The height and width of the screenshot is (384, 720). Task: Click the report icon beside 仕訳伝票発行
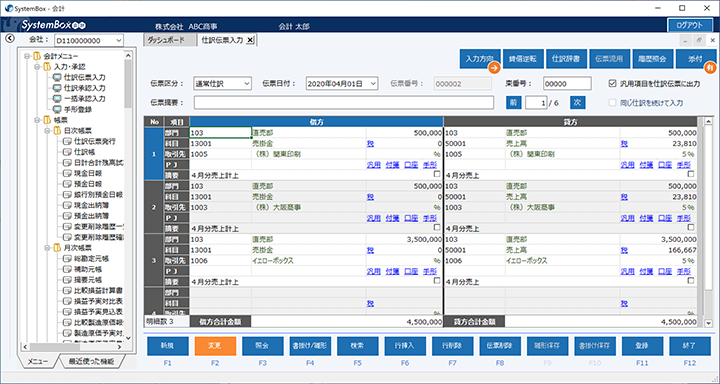[x=67, y=141]
